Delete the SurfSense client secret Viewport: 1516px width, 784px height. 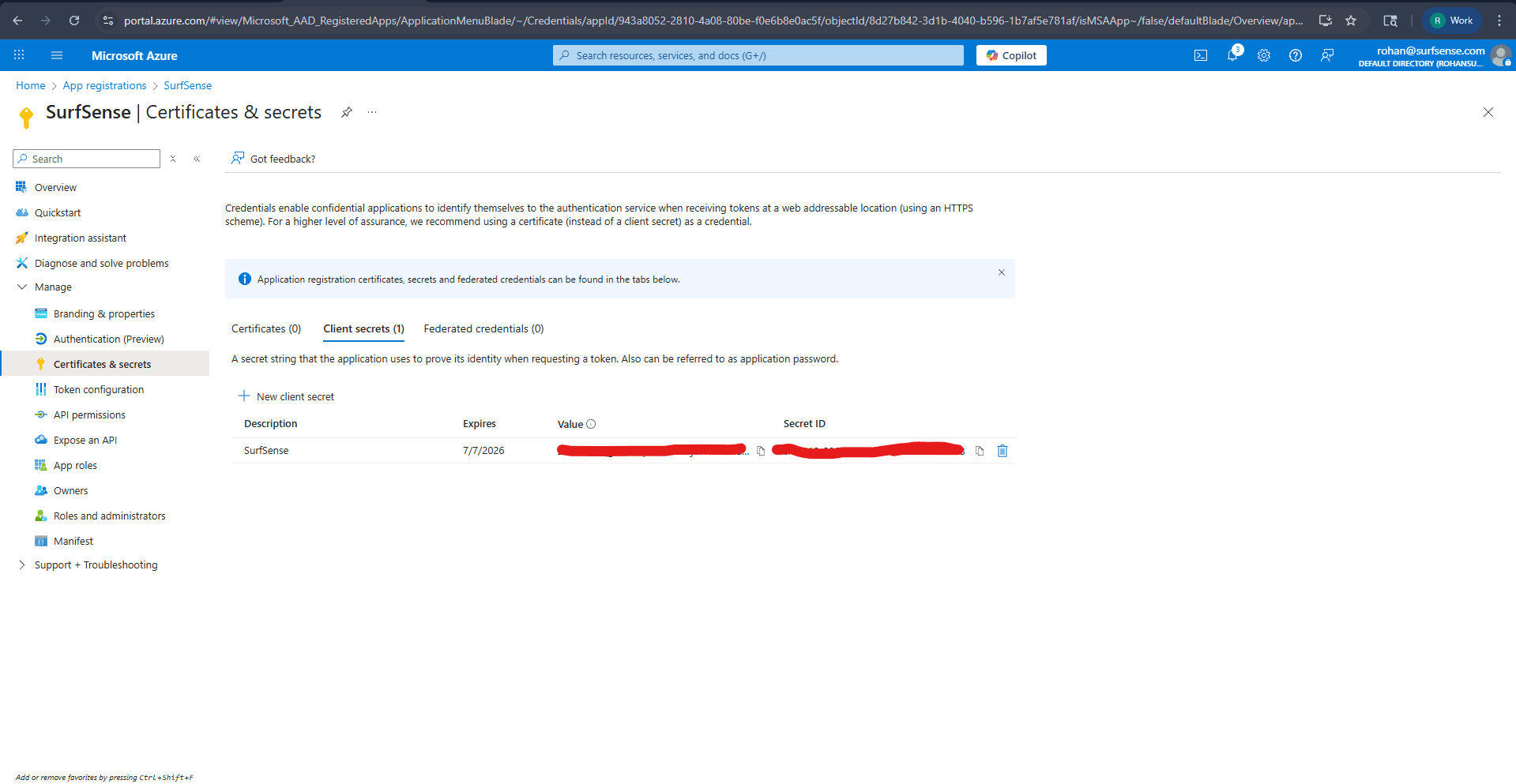(x=1003, y=451)
